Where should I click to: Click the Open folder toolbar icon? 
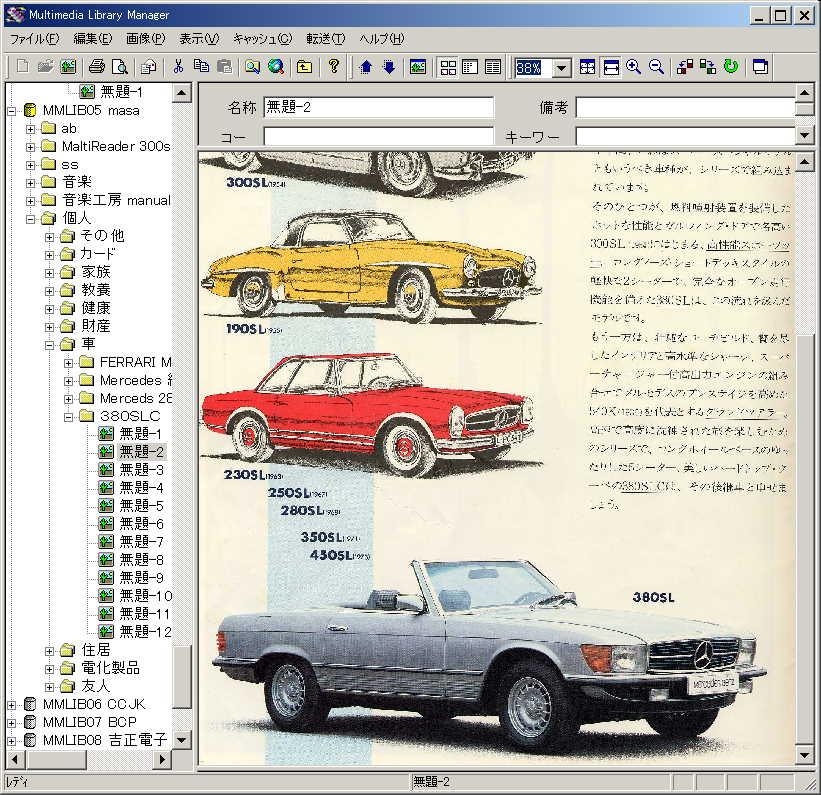[46, 67]
